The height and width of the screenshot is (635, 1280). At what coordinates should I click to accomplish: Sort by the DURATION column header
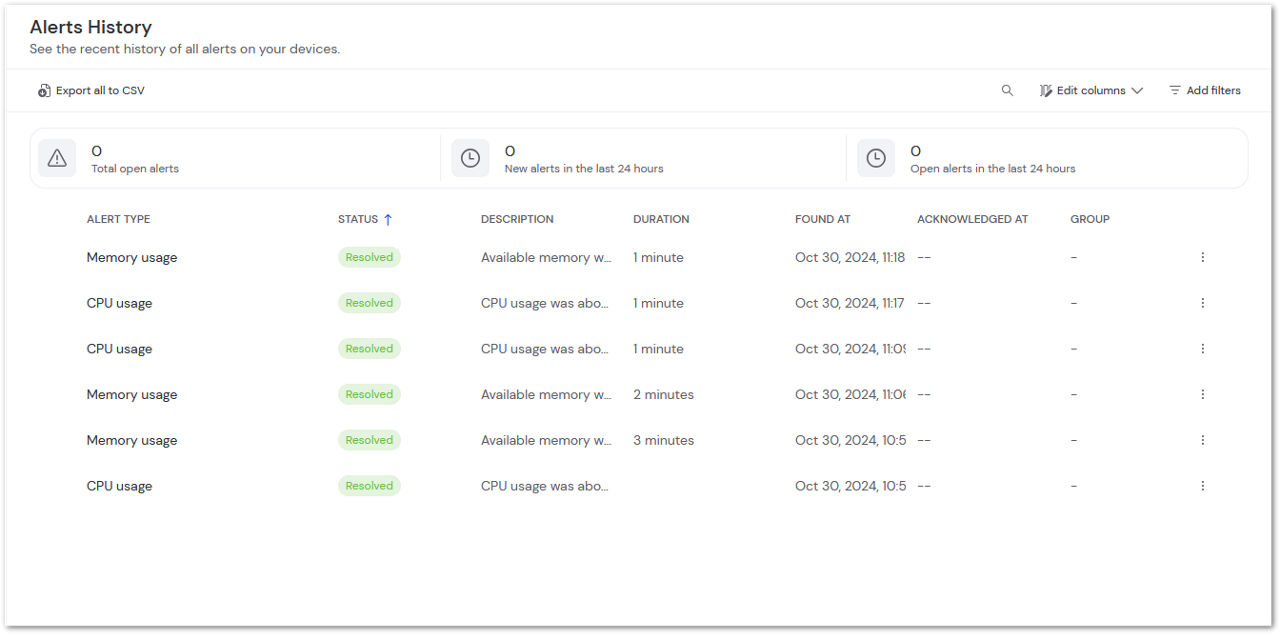[661, 218]
